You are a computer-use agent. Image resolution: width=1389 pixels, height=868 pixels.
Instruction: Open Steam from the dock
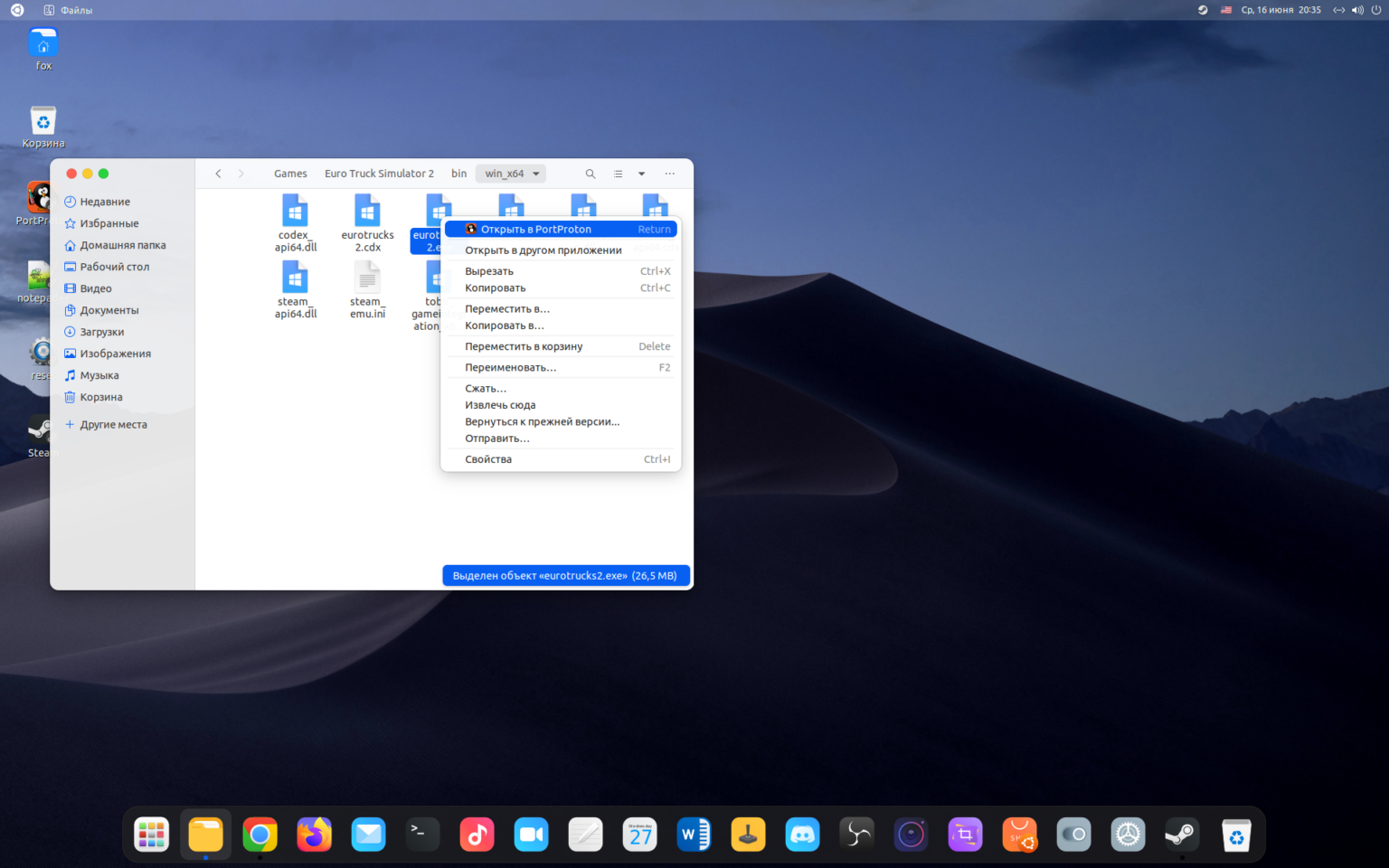[1182, 835]
